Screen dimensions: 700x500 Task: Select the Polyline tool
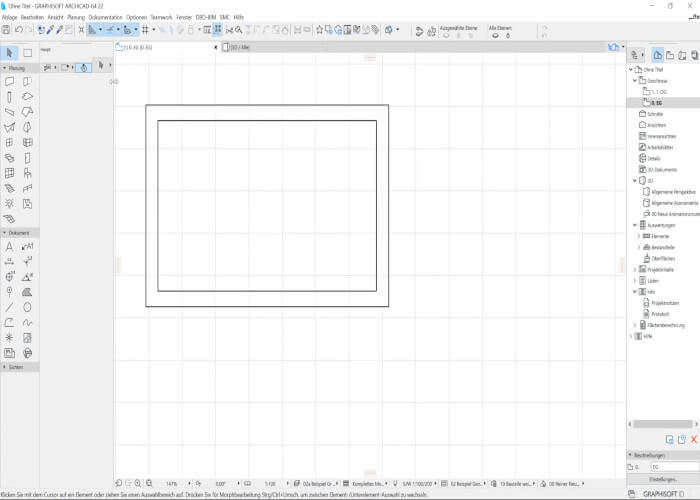9,322
